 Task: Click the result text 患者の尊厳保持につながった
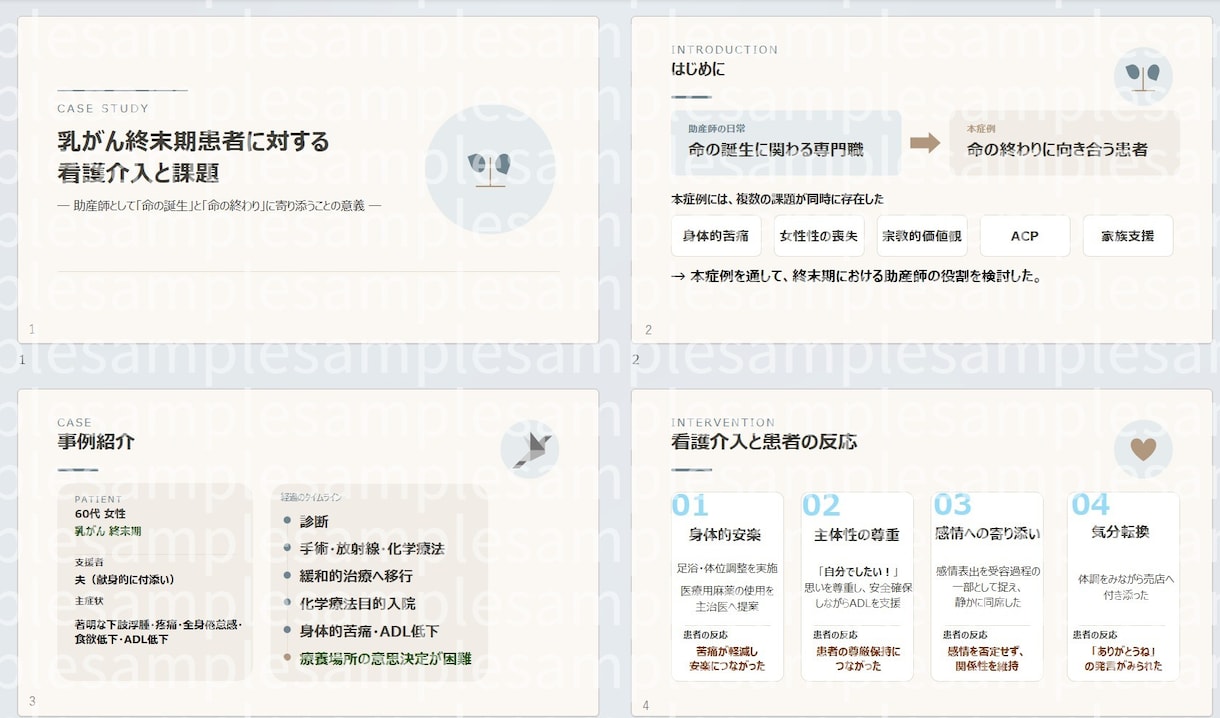coord(857,658)
